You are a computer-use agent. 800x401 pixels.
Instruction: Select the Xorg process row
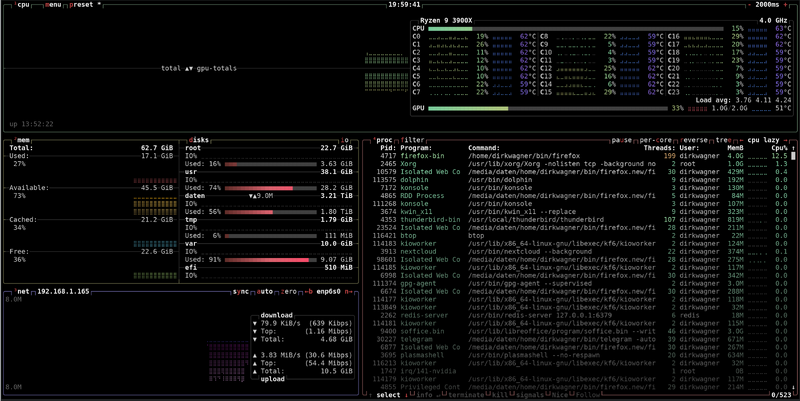pos(577,164)
